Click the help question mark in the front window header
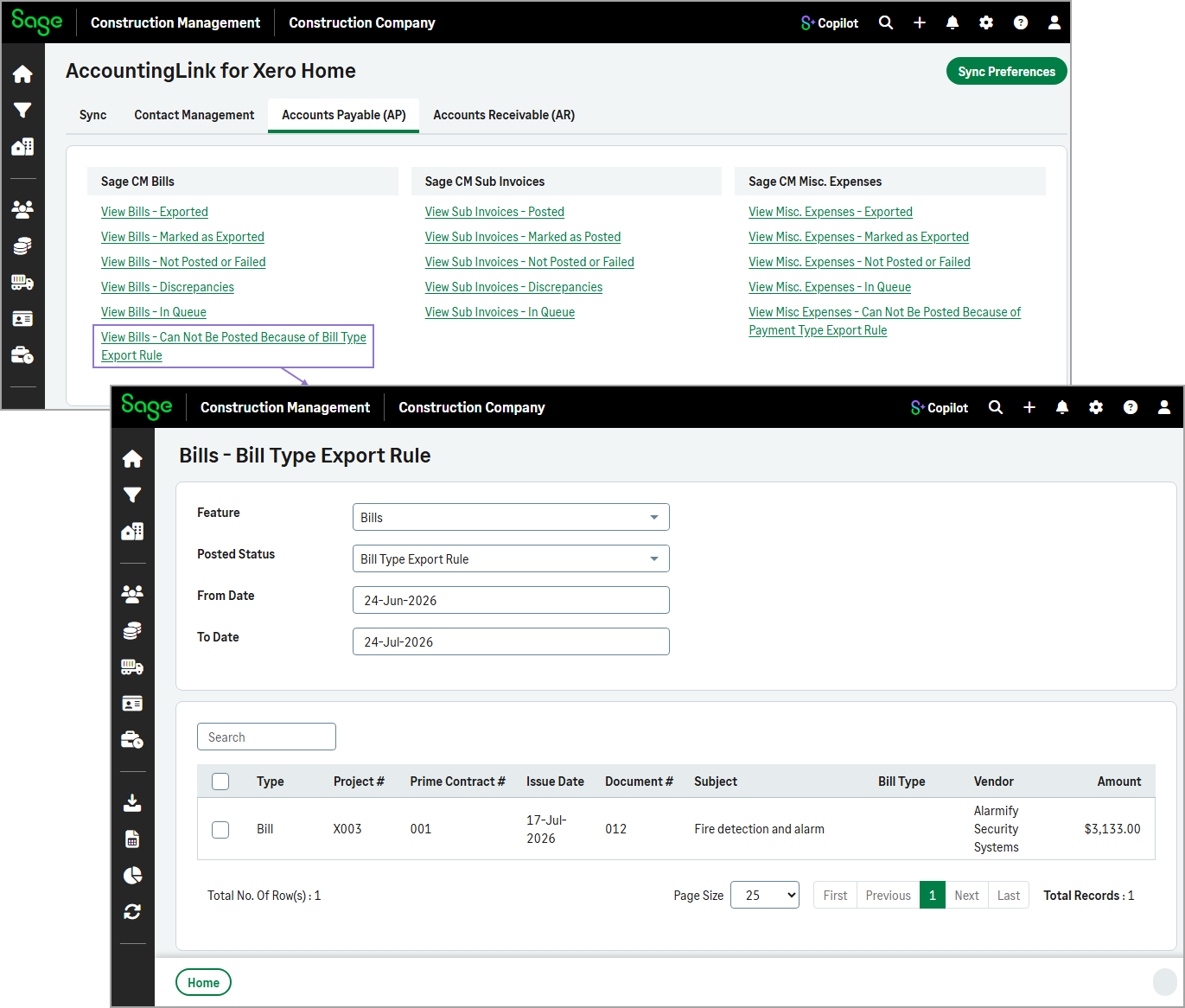Image resolution: width=1185 pixels, height=1008 pixels. pyautogui.click(x=1131, y=407)
